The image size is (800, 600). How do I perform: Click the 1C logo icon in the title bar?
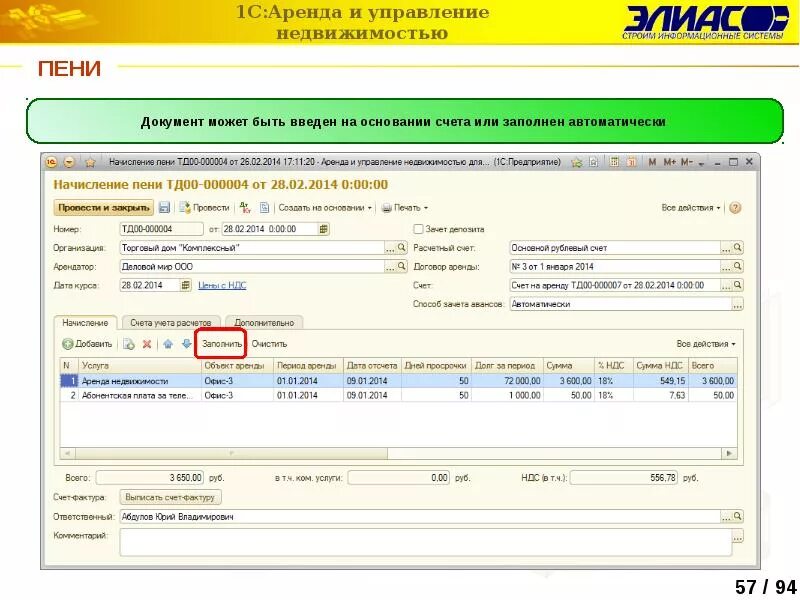click(52, 162)
